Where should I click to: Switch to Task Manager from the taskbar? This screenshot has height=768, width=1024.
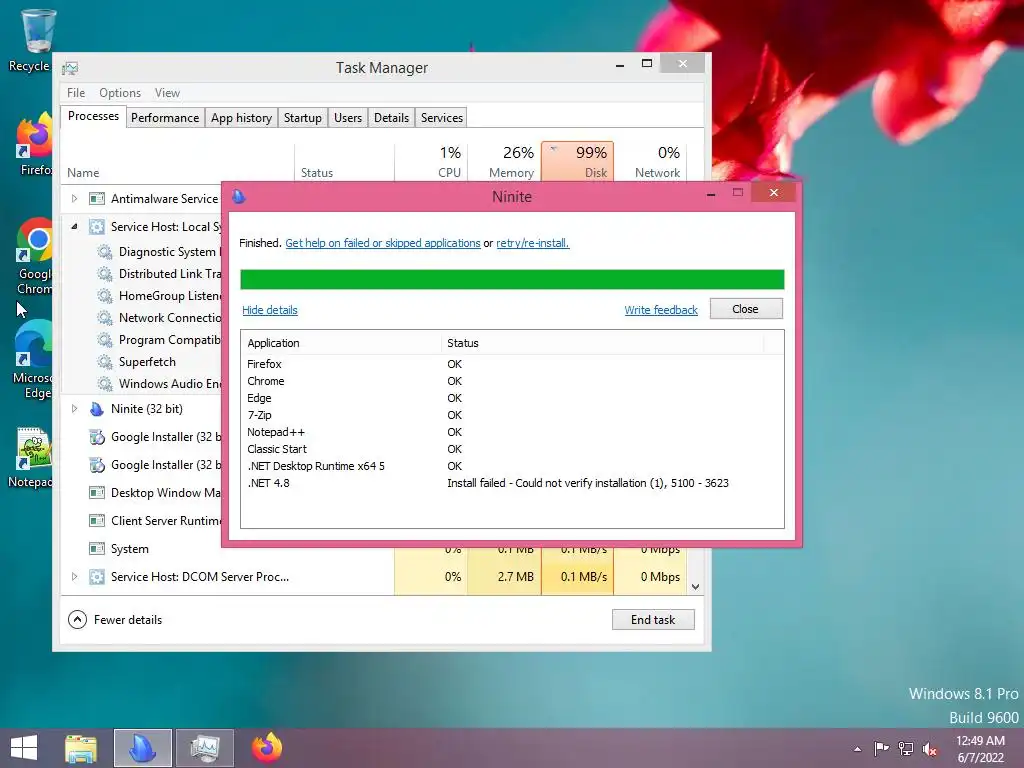[x=205, y=748]
